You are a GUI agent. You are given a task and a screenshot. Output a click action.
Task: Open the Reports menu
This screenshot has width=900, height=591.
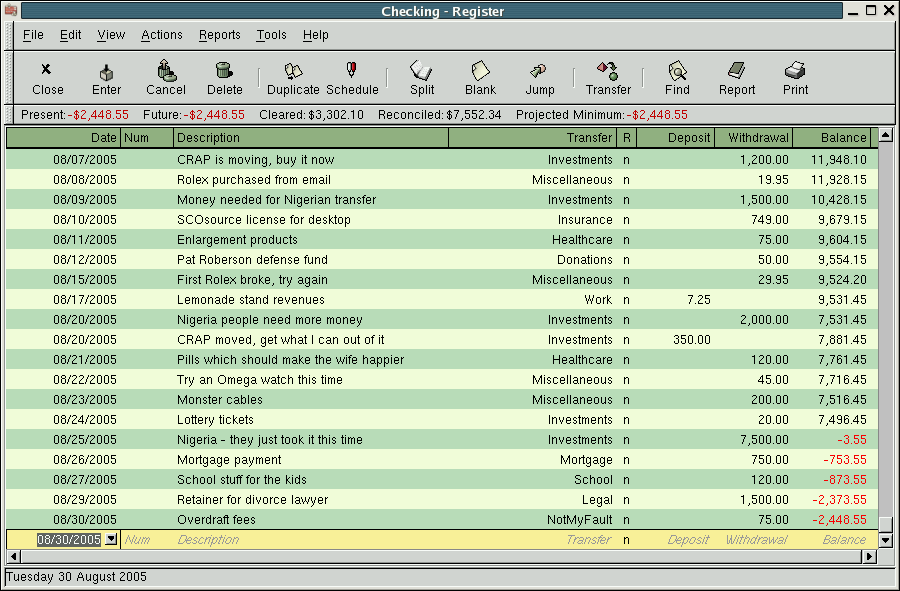coord(219,35)
